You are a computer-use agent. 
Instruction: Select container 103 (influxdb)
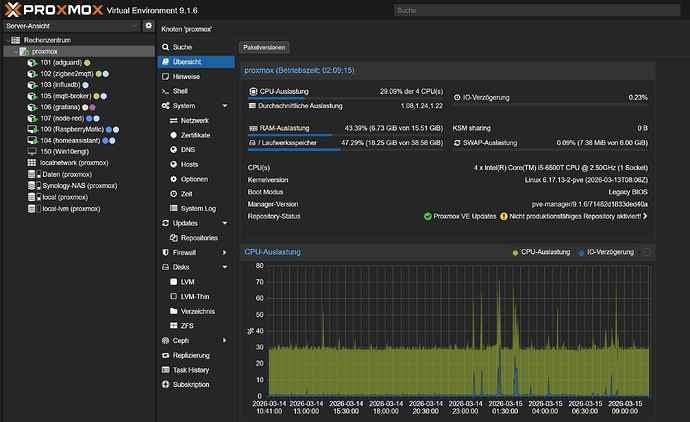60,84
